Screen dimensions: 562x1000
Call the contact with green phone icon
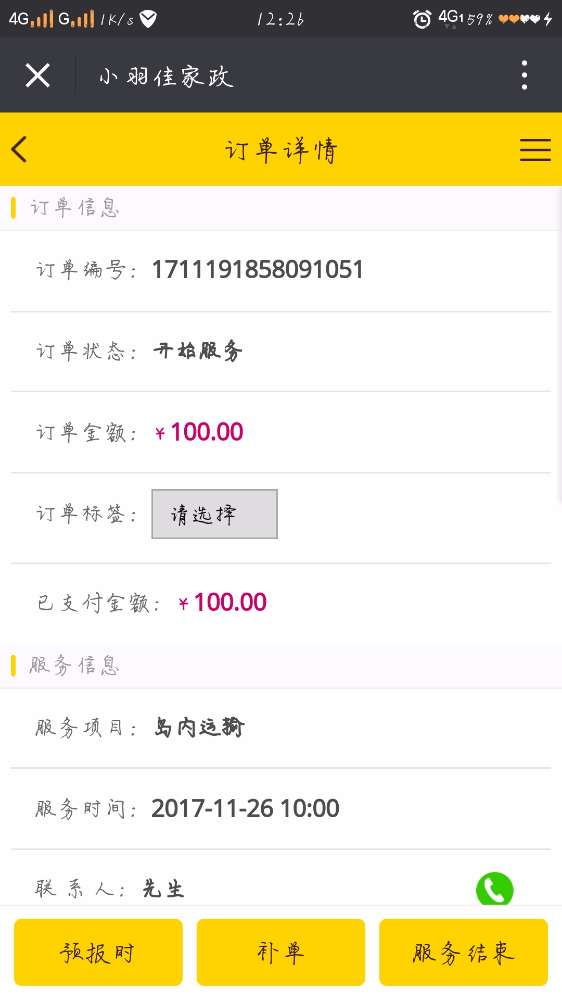(x=494, y=888)
